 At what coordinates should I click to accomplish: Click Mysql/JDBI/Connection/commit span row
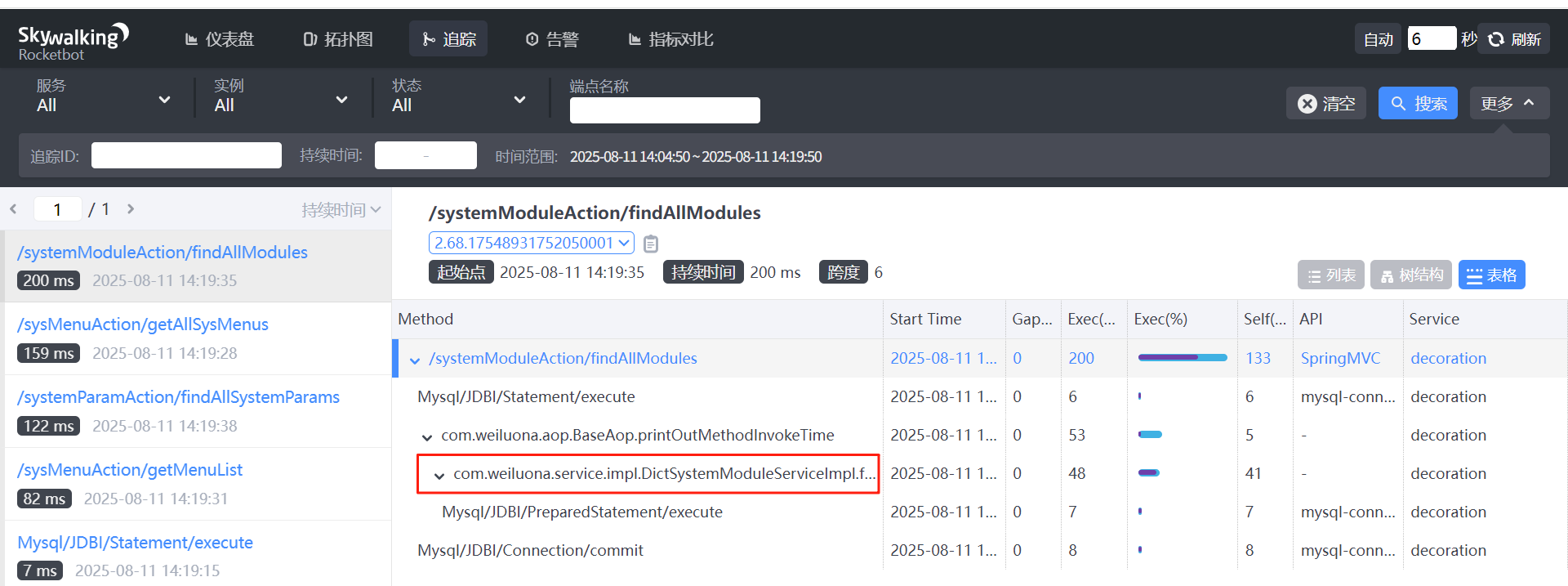(x=530, y=550)
